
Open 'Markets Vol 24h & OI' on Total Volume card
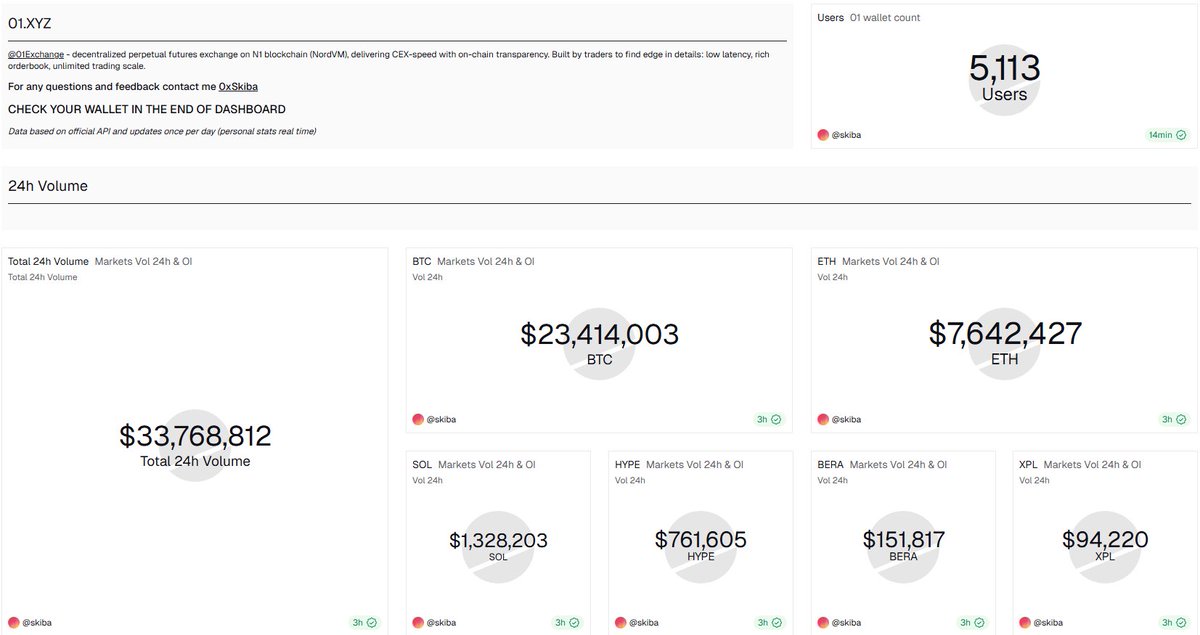(x=143, y=262)
